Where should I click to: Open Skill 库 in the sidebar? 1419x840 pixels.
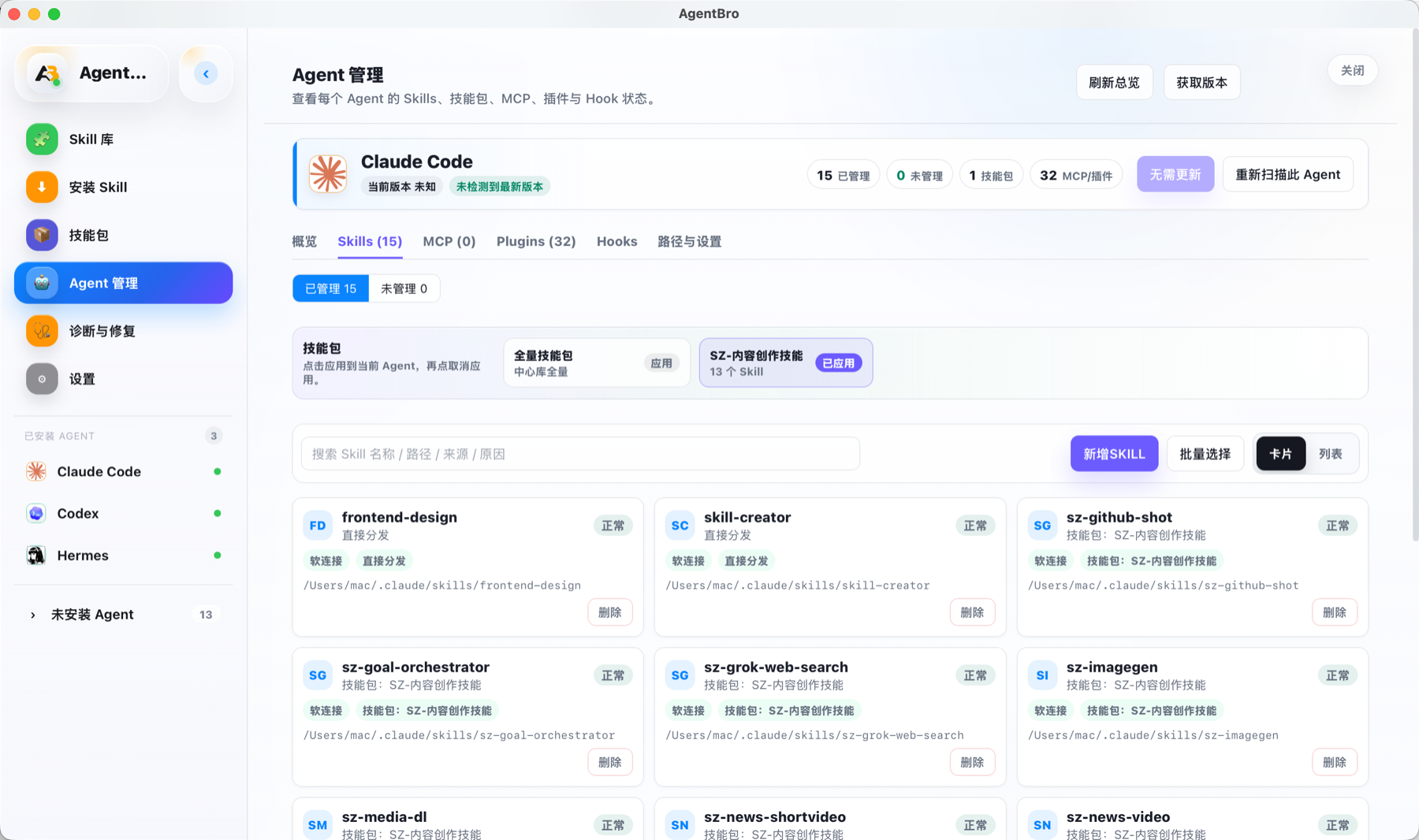point(124,139)
